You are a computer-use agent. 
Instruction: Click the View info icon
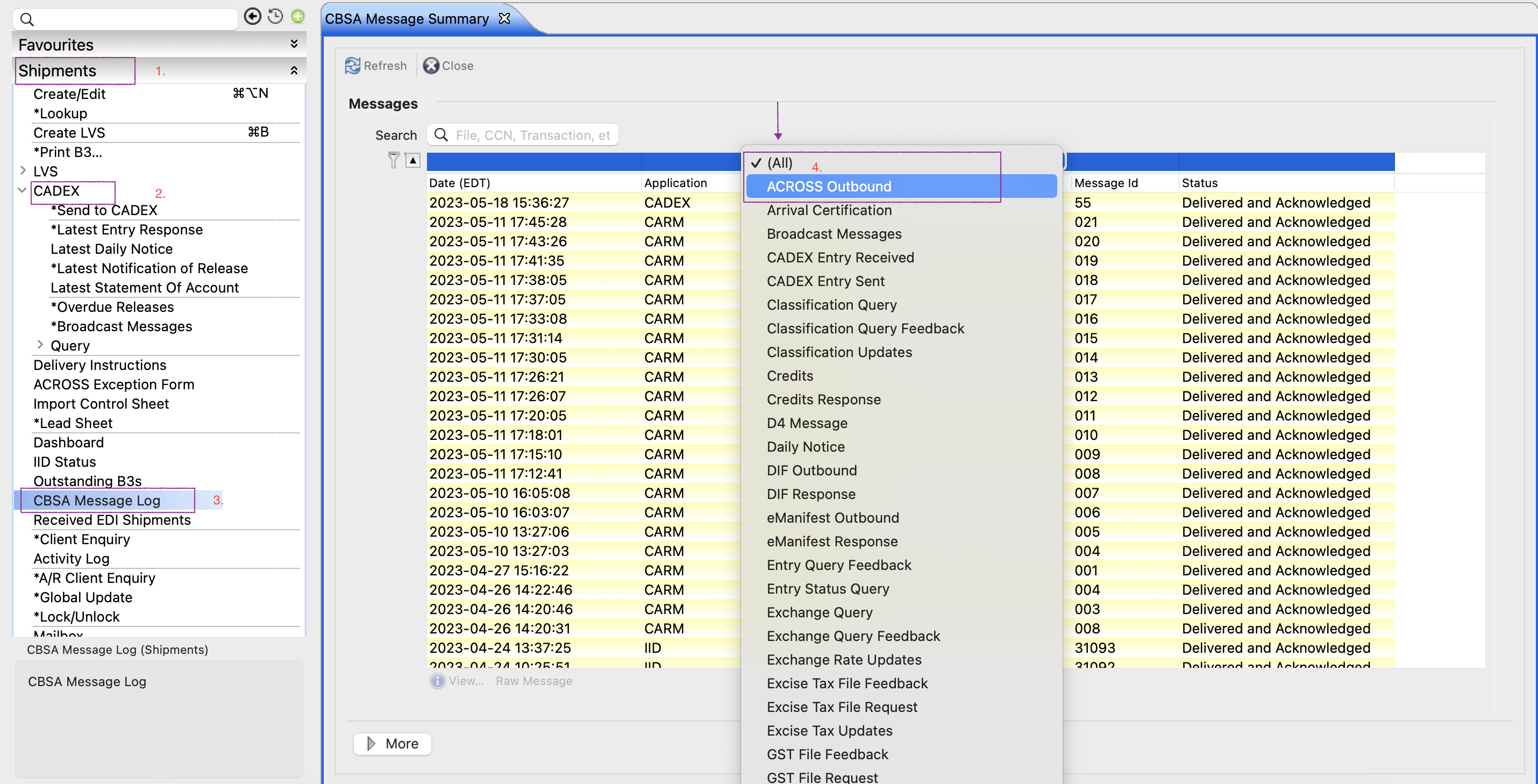click(x=438, y=681)
